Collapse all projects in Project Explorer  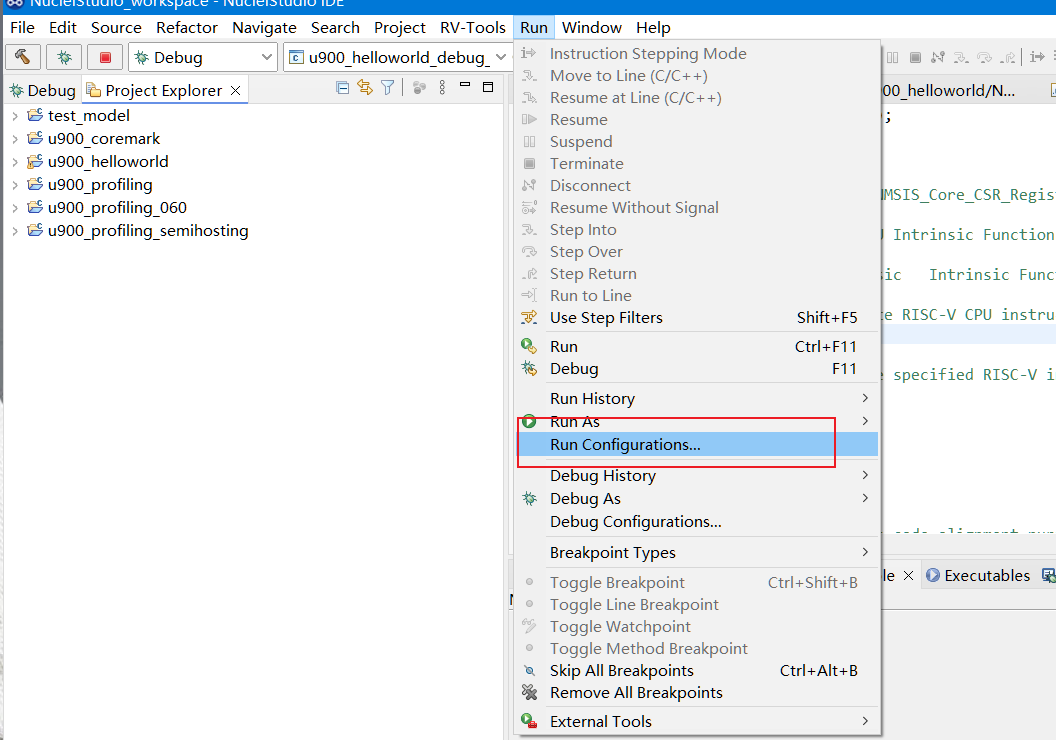343,88
